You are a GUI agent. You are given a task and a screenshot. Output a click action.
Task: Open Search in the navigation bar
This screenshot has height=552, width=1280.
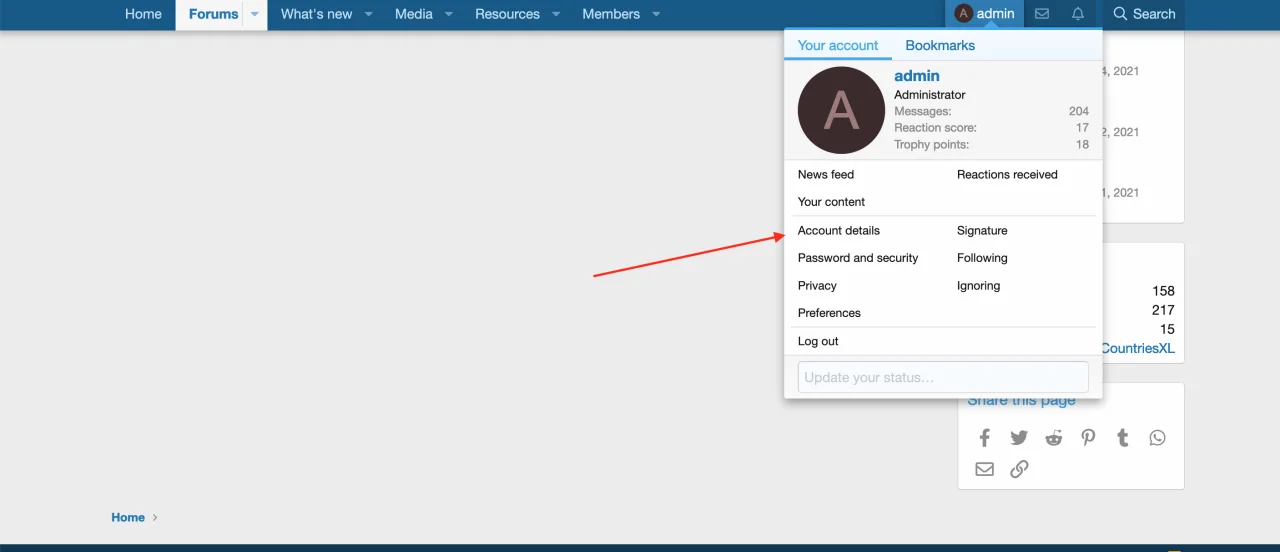[x=1144, y=14]
